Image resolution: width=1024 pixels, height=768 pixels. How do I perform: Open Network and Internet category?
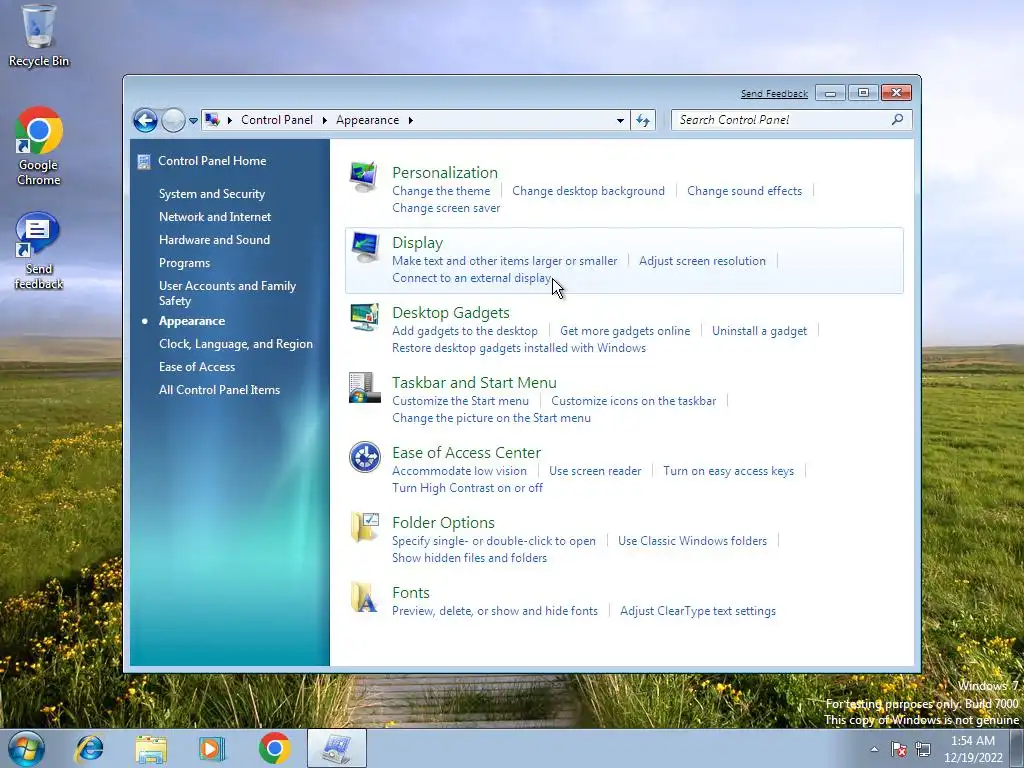(215, 217)
